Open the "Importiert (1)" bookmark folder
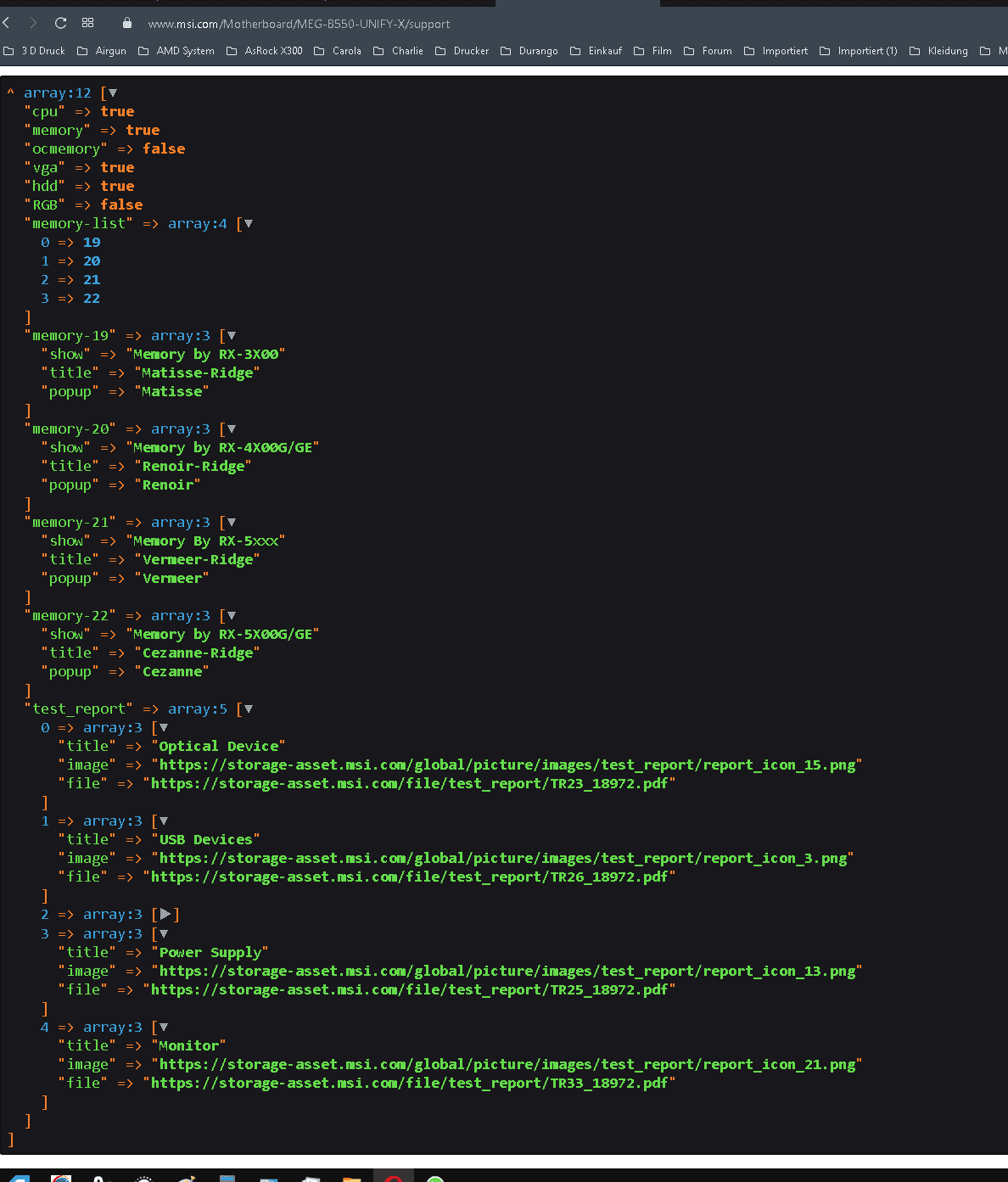Image resolution: width=1008 pixels, height=1182 pixels. coord(858,51)
